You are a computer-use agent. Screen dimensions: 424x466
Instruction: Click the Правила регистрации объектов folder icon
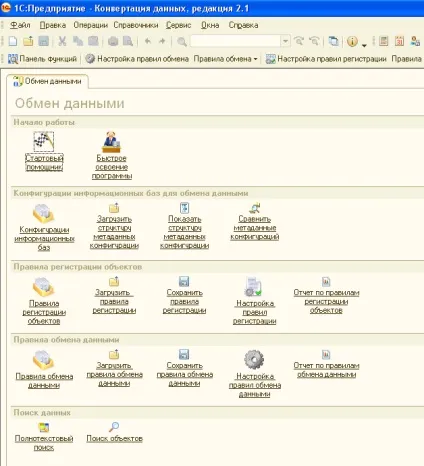[43, 287]
